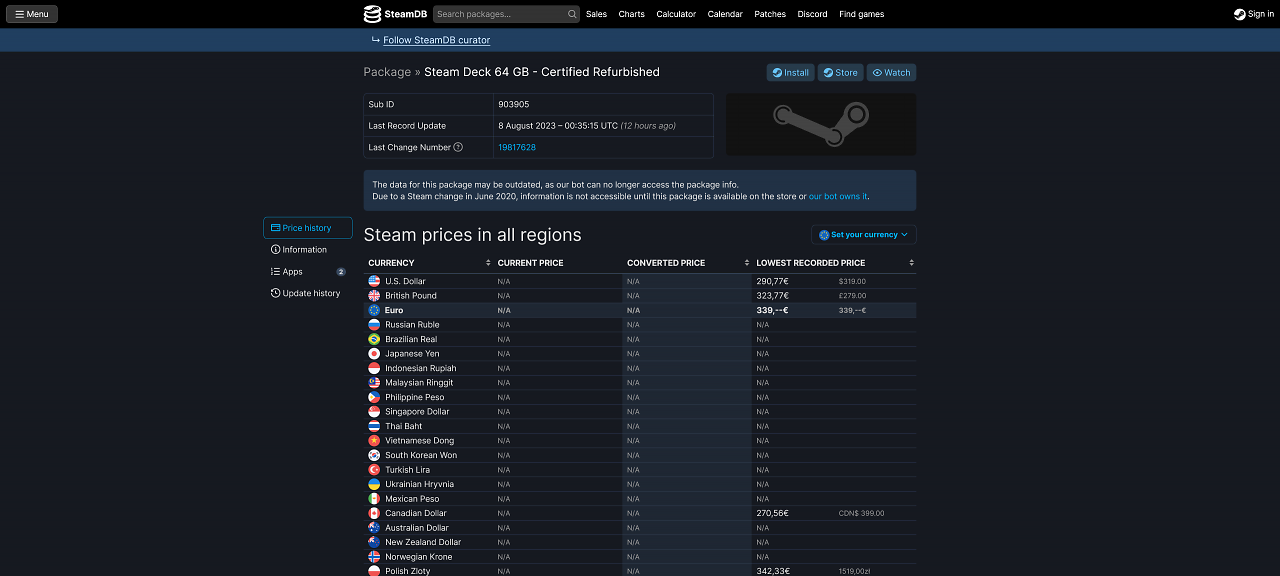Click the Last Record Update date value
Viewport: 1280px width, 576px height.
coord(558,126)
